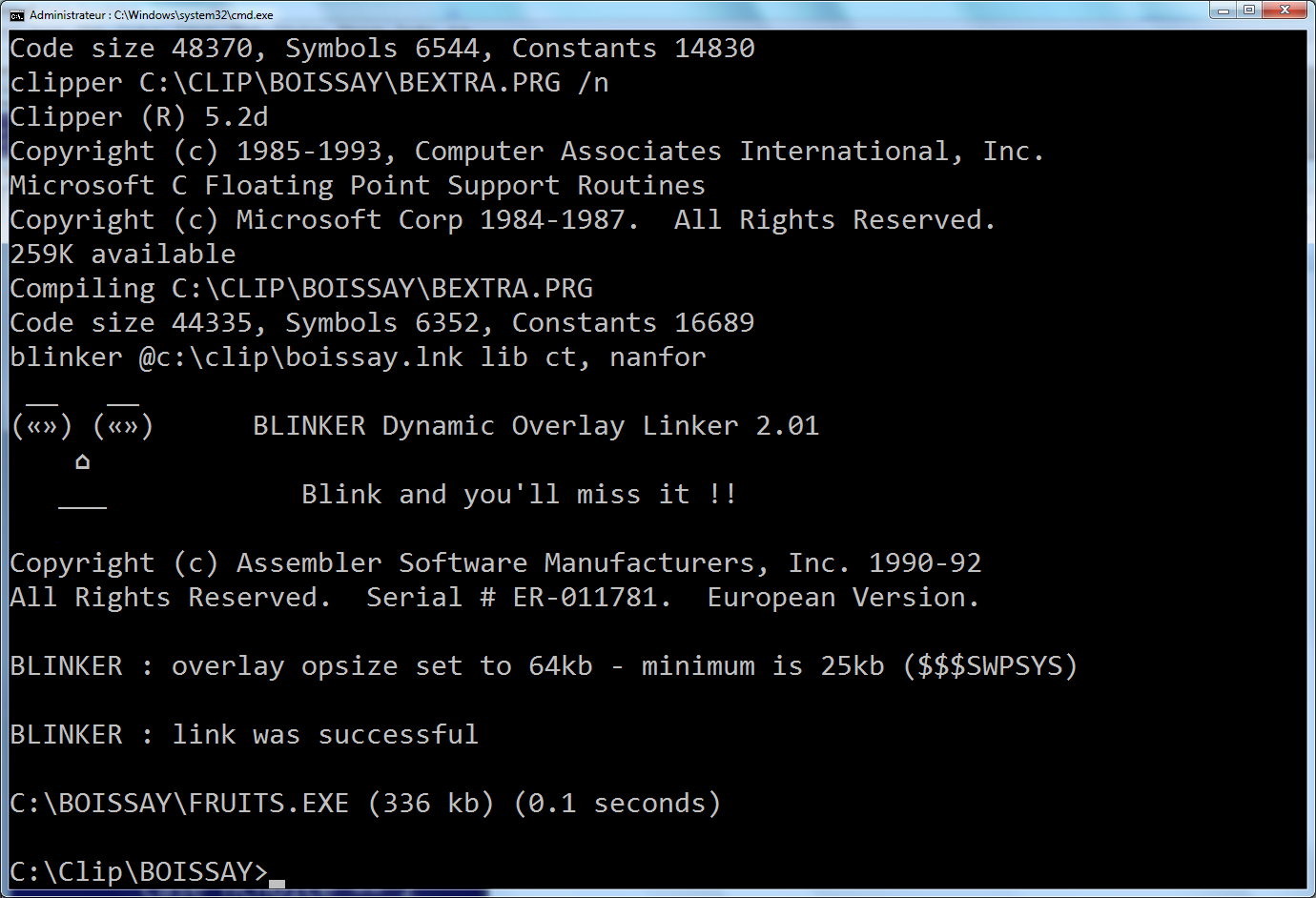
Task: Click the command prompt 'C:\Clip\BOISSAY>'
Action: 139,872
